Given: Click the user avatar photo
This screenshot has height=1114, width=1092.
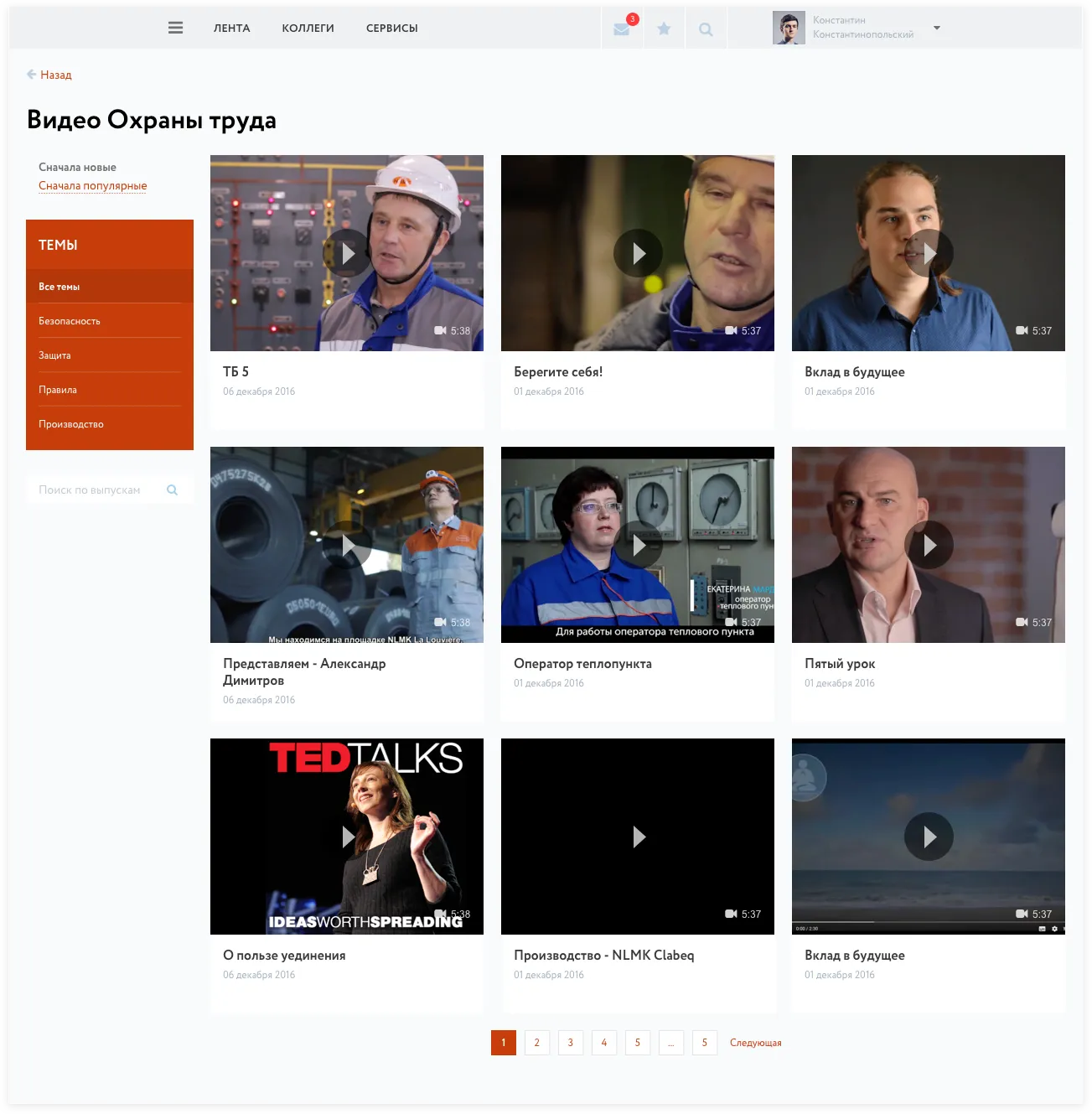Looking at the screenshot, I should pos(789,28).
